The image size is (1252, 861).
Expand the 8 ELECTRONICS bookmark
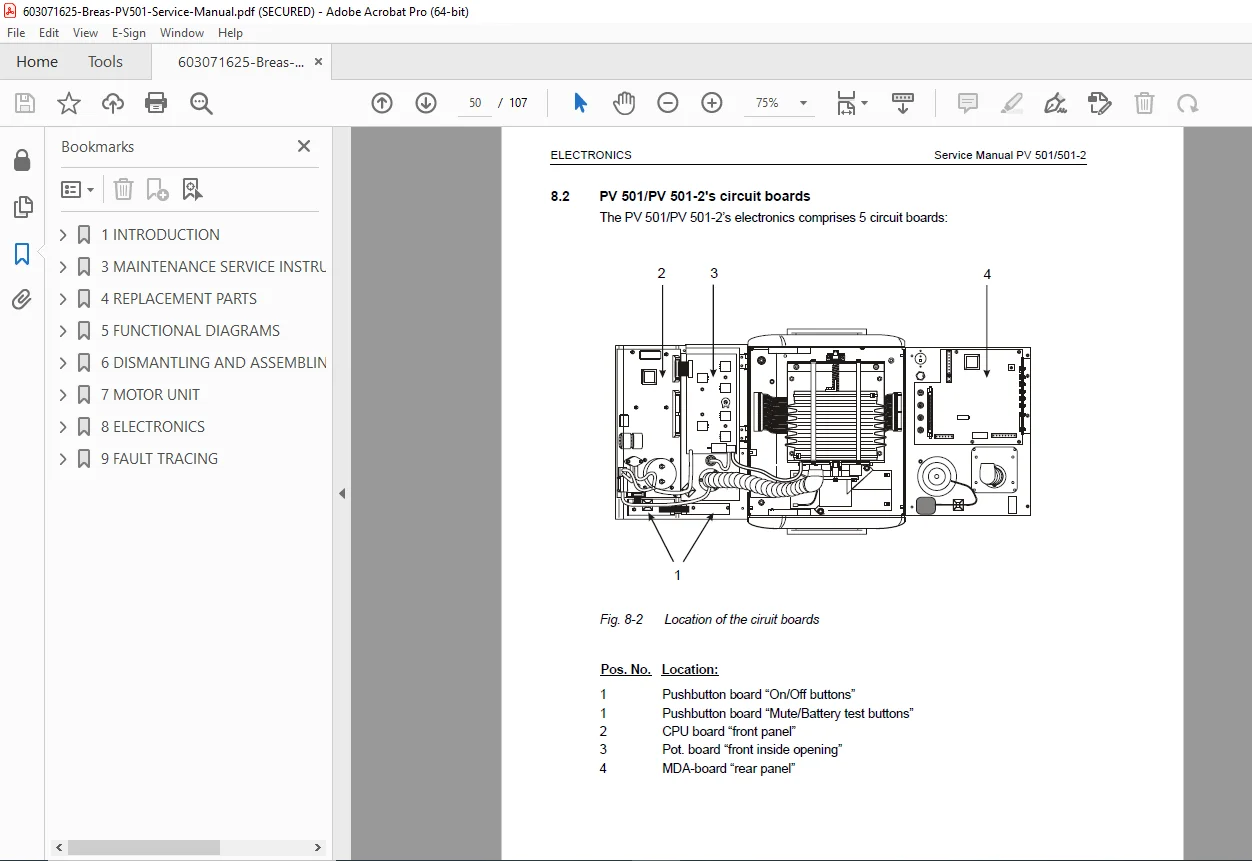tap(63, 427)
